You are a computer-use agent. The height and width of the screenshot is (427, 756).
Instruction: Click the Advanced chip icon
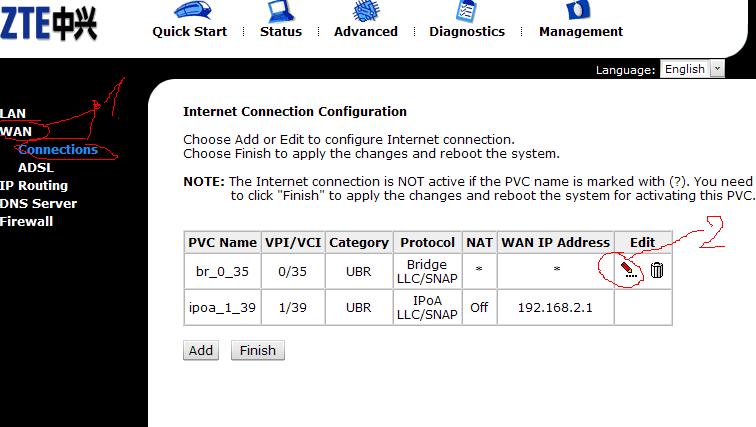366,11
